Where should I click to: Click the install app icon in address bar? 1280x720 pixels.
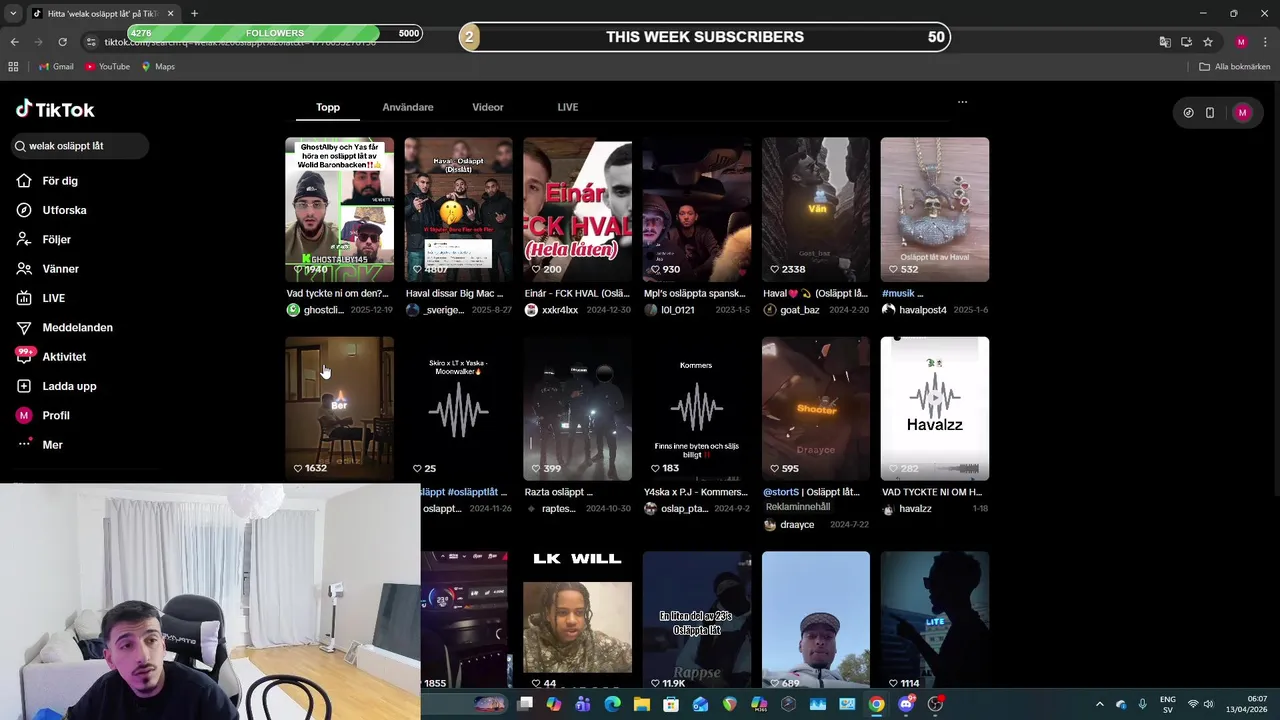(x=1186, y=42)
